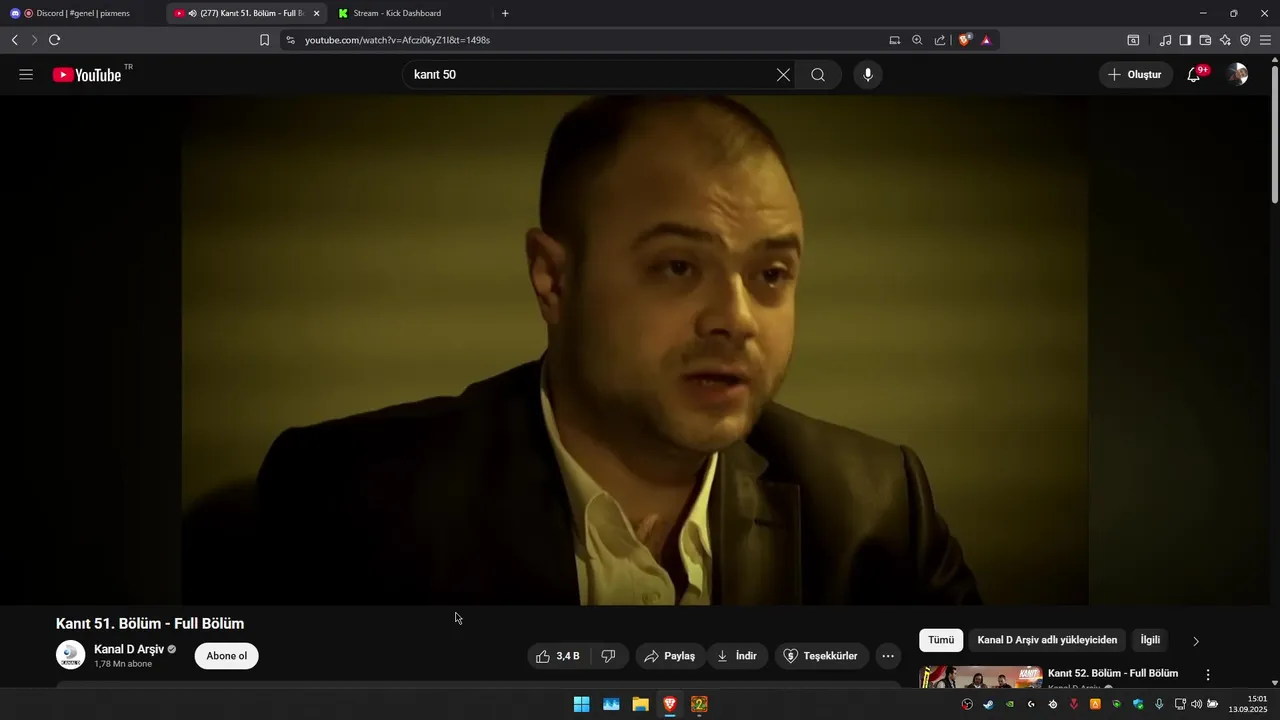
Task: Show more chips with right chevron
Action: point(1196,641)
